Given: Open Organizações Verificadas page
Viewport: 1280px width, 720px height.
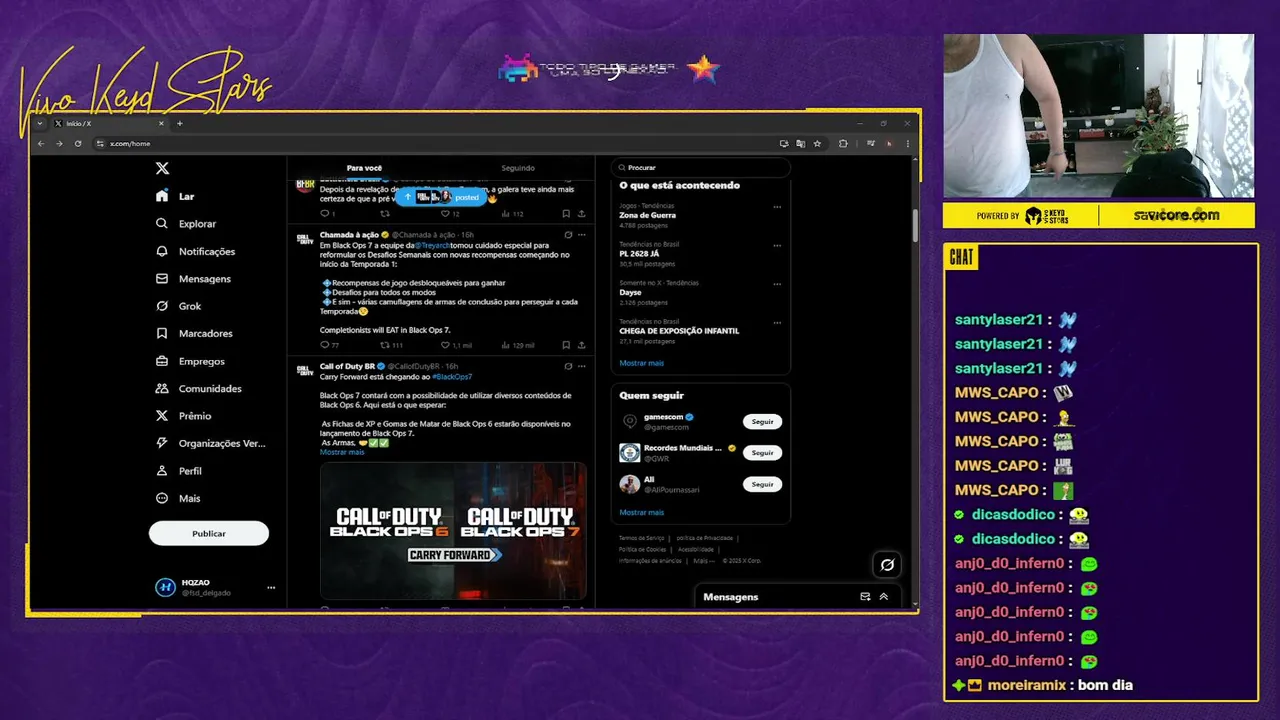Looking at the screenshot, I should [x=210, y=443].
